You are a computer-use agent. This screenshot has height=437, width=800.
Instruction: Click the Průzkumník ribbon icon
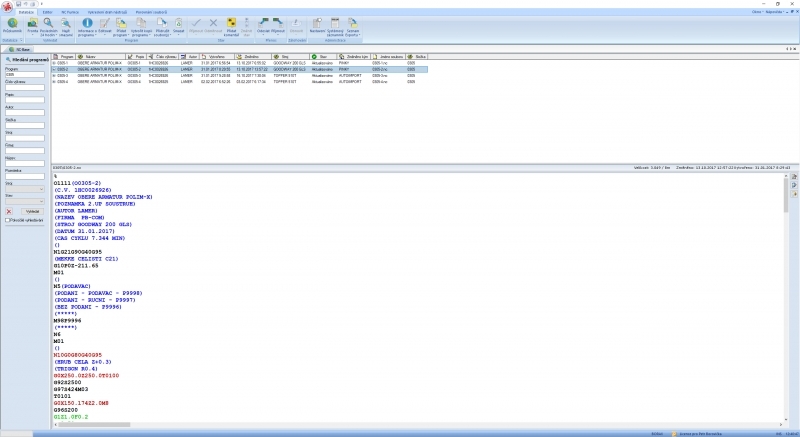coord(12,22)
